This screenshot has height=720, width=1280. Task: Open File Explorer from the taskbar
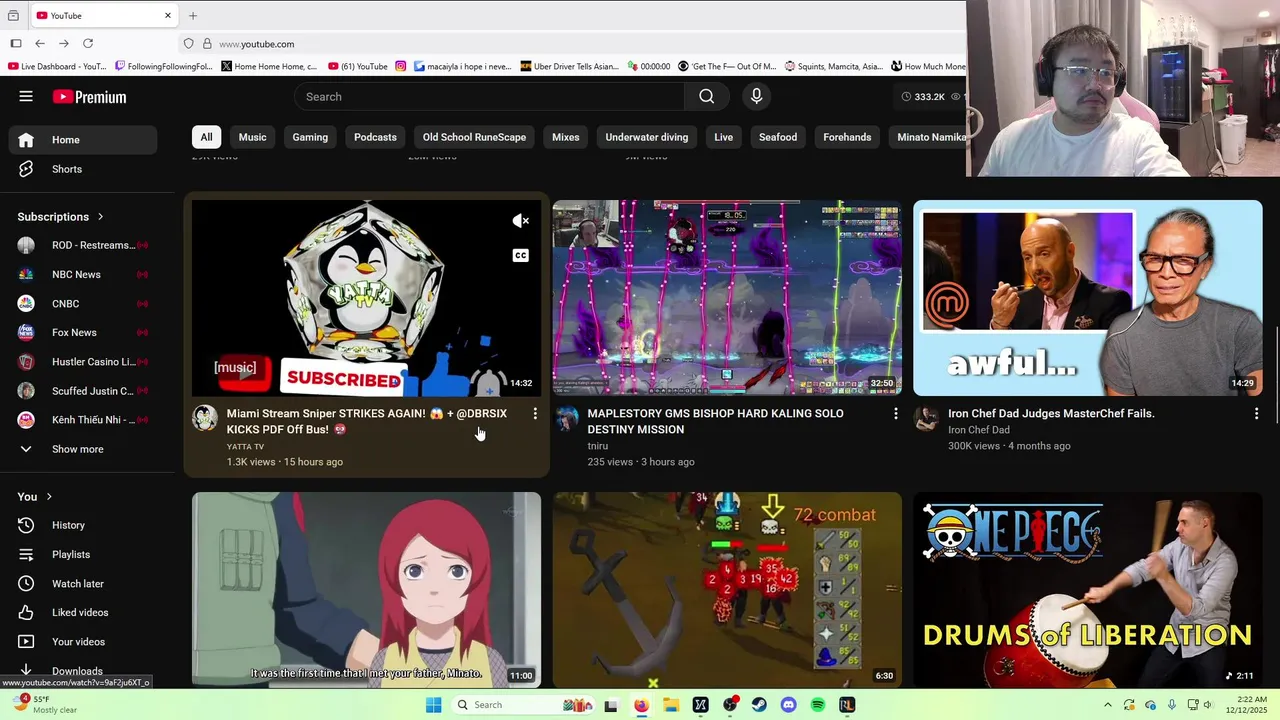[671, 705]
